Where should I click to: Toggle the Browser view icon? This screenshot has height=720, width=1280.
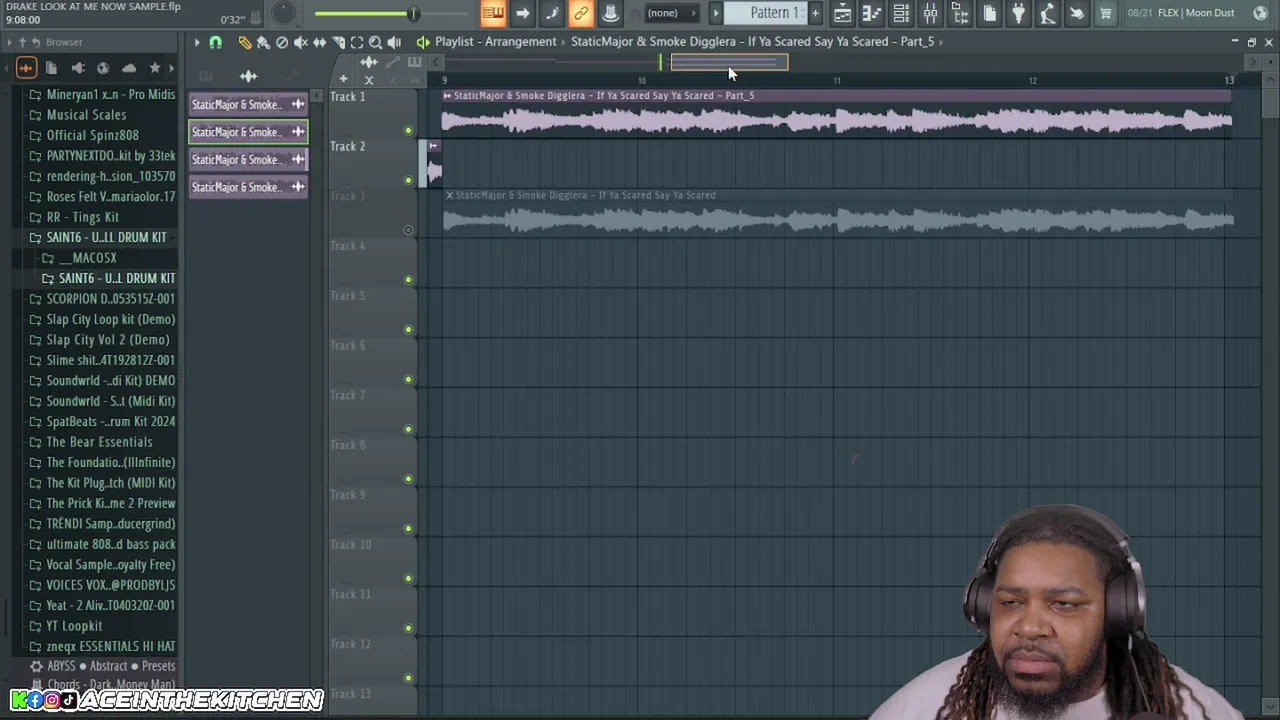click(x=960, y=13)
